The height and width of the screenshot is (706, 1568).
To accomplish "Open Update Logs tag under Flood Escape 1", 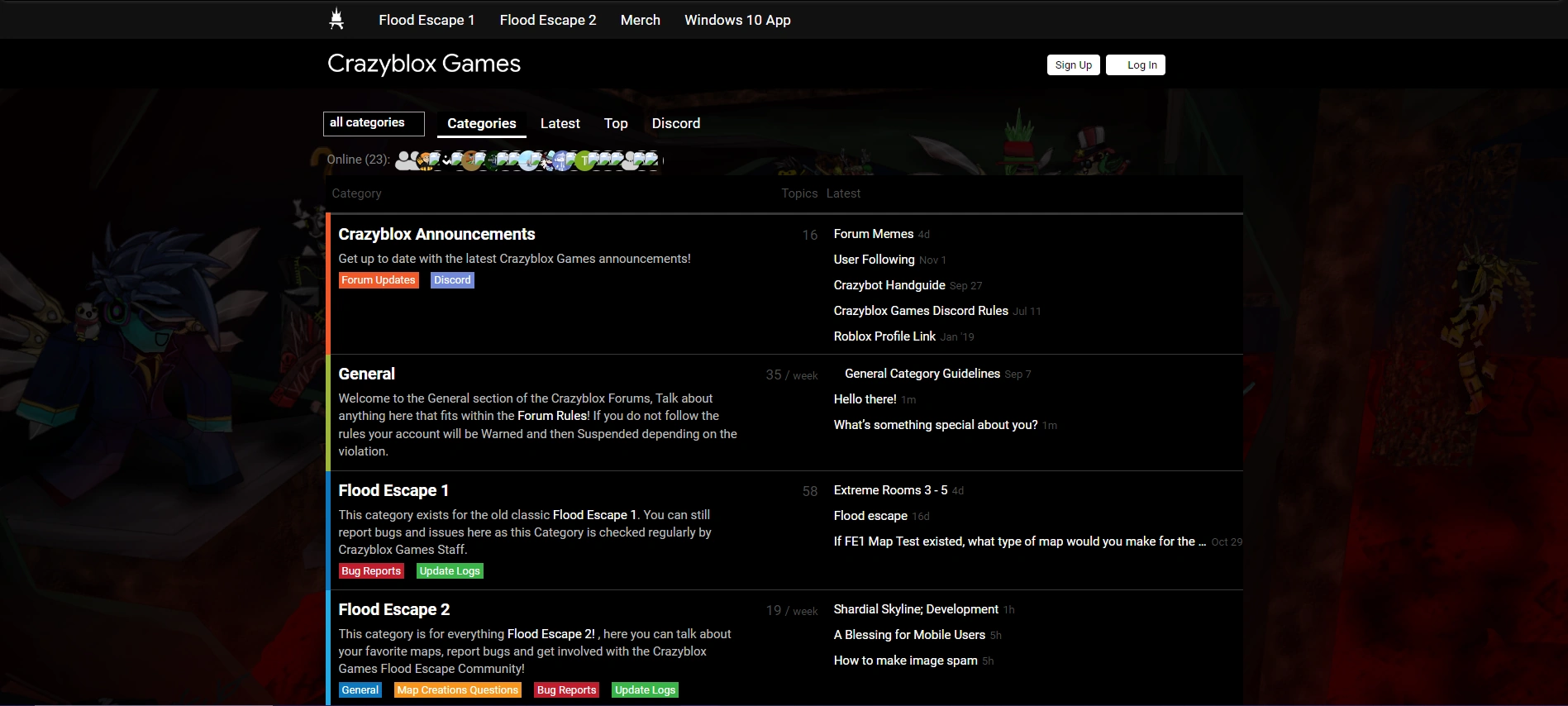I will [x=450, y=571].
